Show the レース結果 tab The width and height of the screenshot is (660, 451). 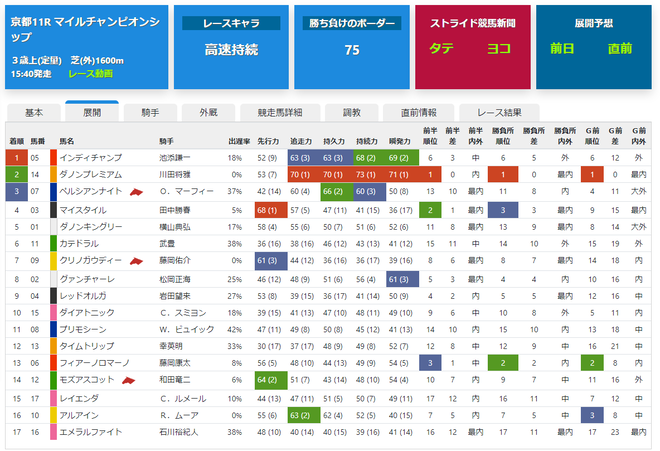[x=499, y=113]
